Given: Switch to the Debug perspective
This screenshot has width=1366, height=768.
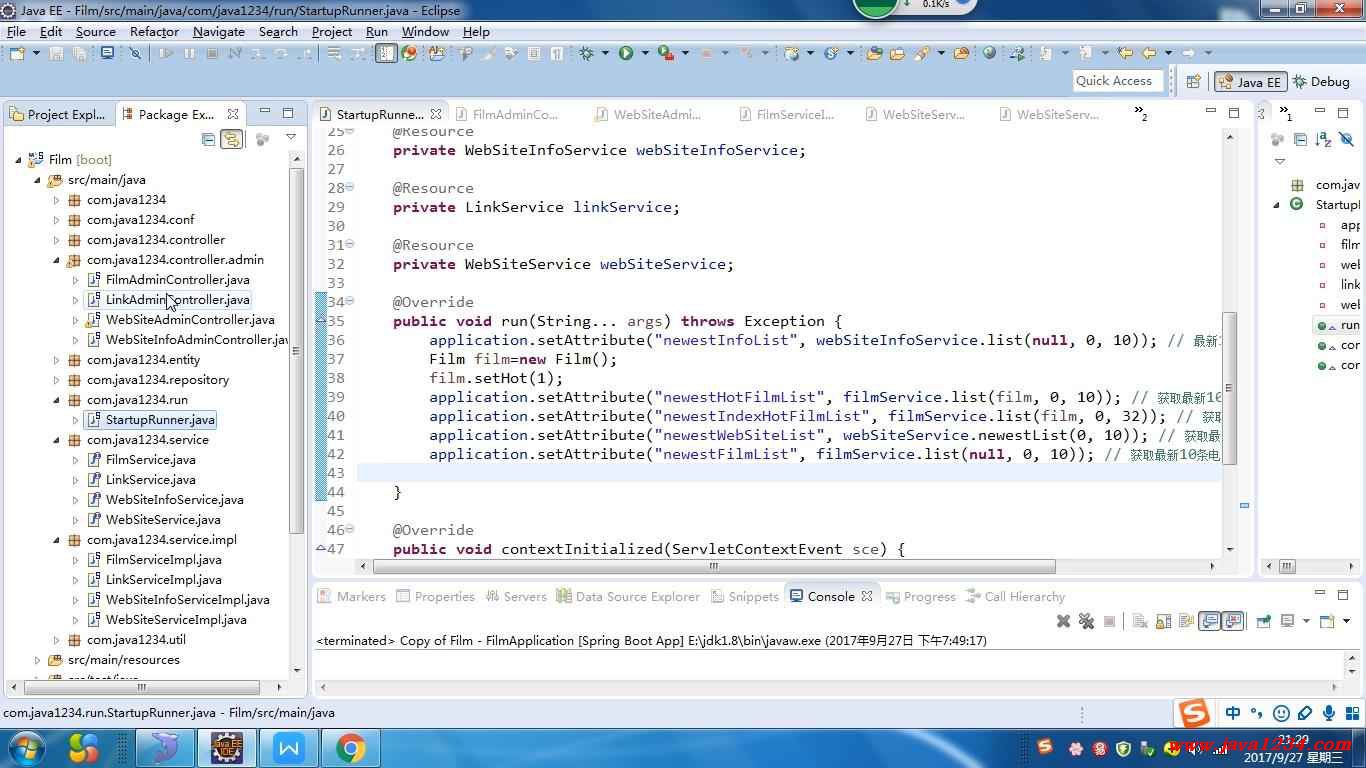Looking at the screenshot, I should pyautogui.click(x=1321, y=82).
